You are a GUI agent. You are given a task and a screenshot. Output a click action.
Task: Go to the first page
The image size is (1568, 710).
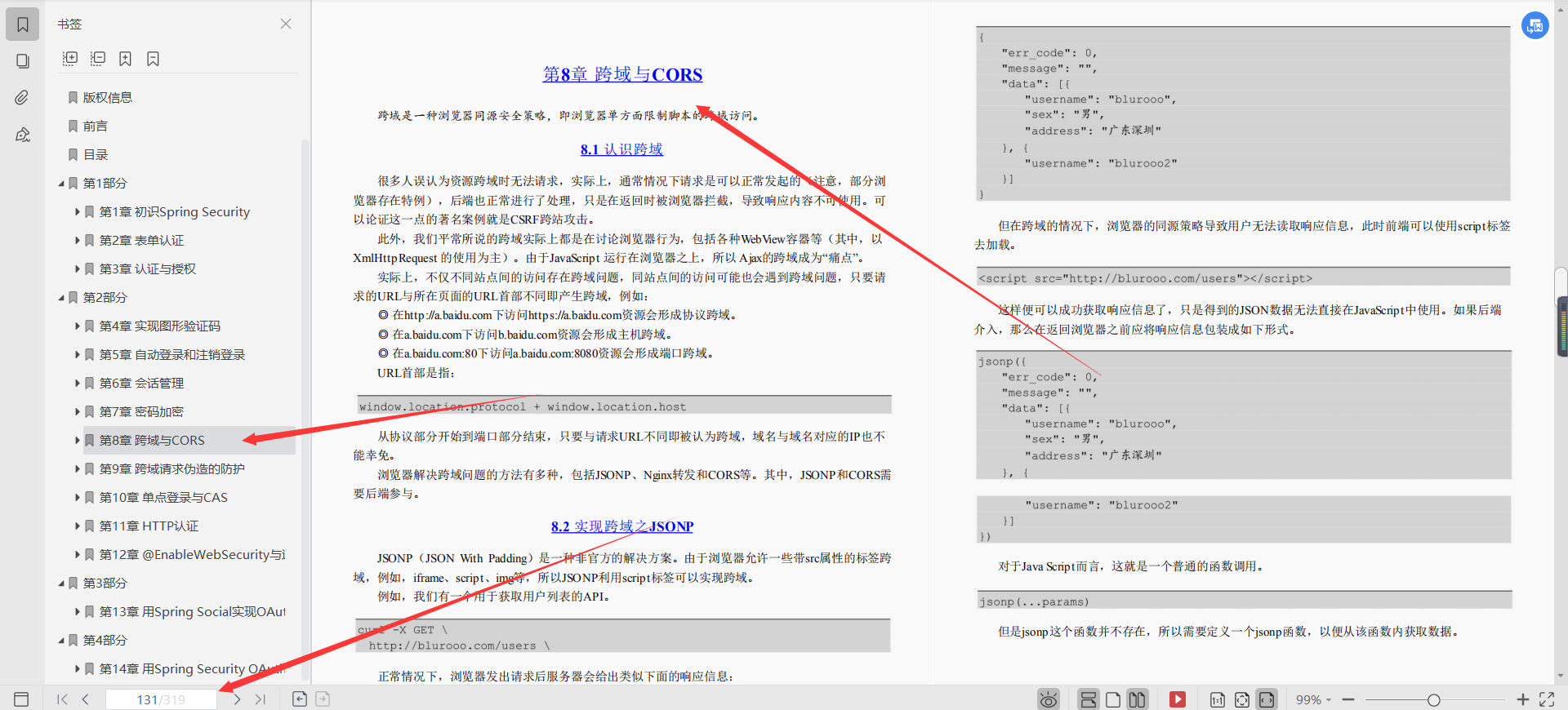[x=62, y=699]
